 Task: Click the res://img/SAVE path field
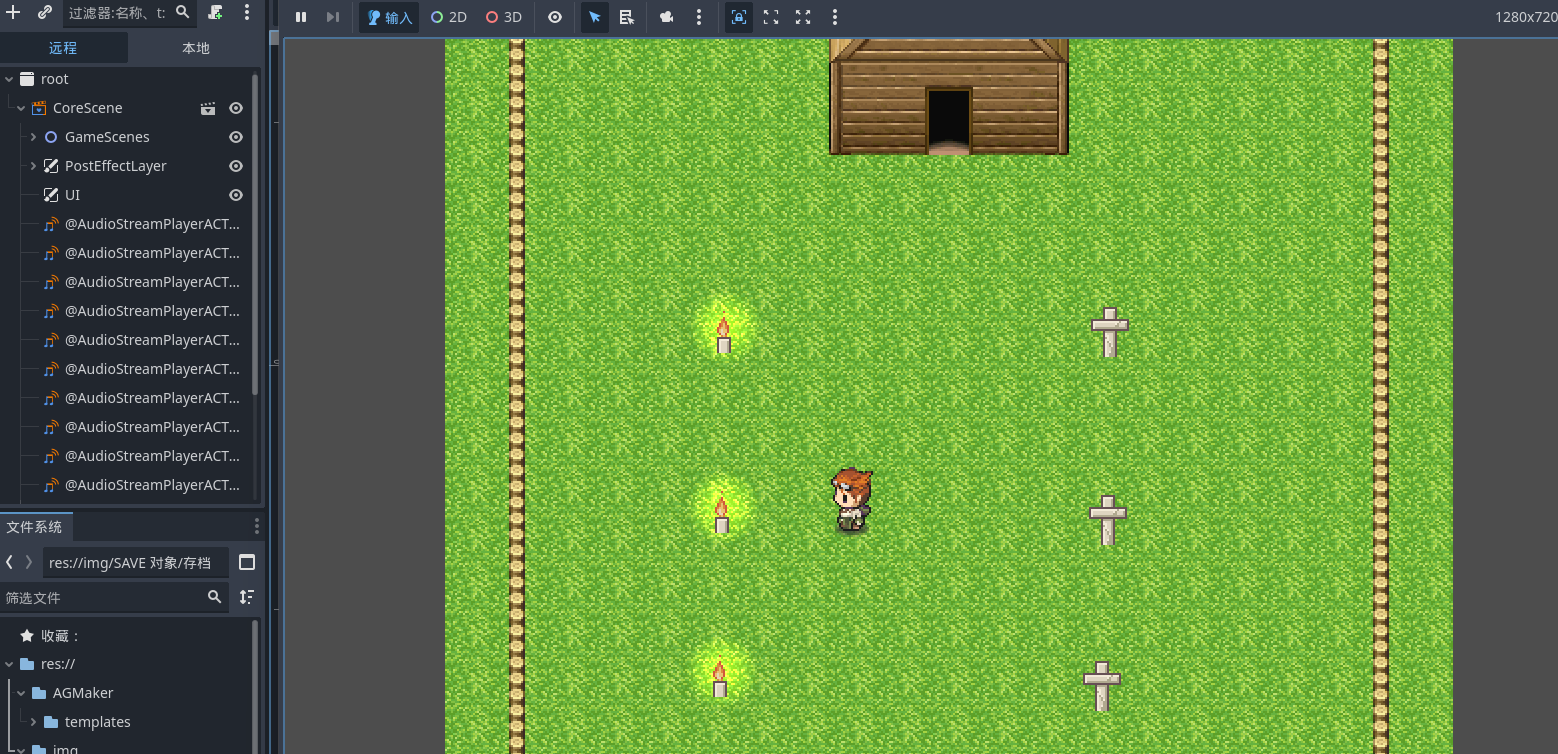point(135,562)
